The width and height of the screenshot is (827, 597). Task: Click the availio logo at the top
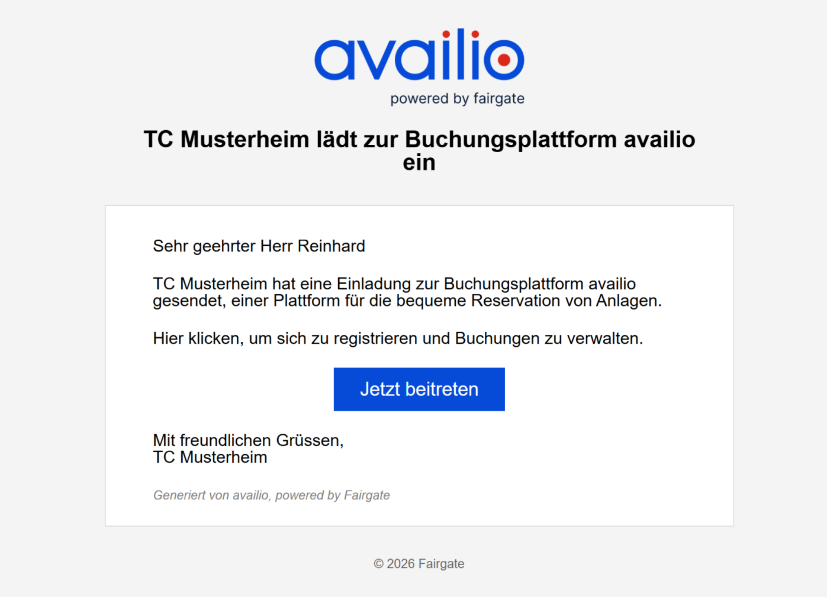(x=418, y=60)
